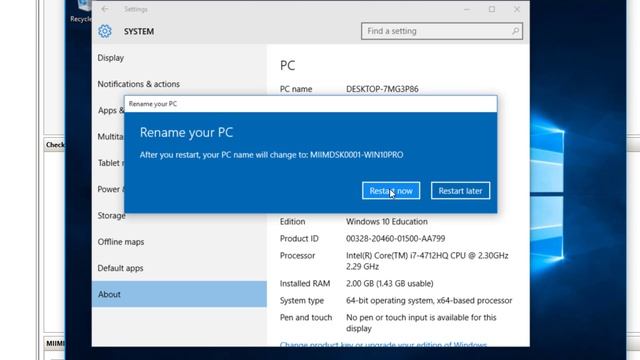Click the new PC name MIIMDSK0001-WIN10PRO text
Viewport: 640px width, 360px height.
point(356,155)
